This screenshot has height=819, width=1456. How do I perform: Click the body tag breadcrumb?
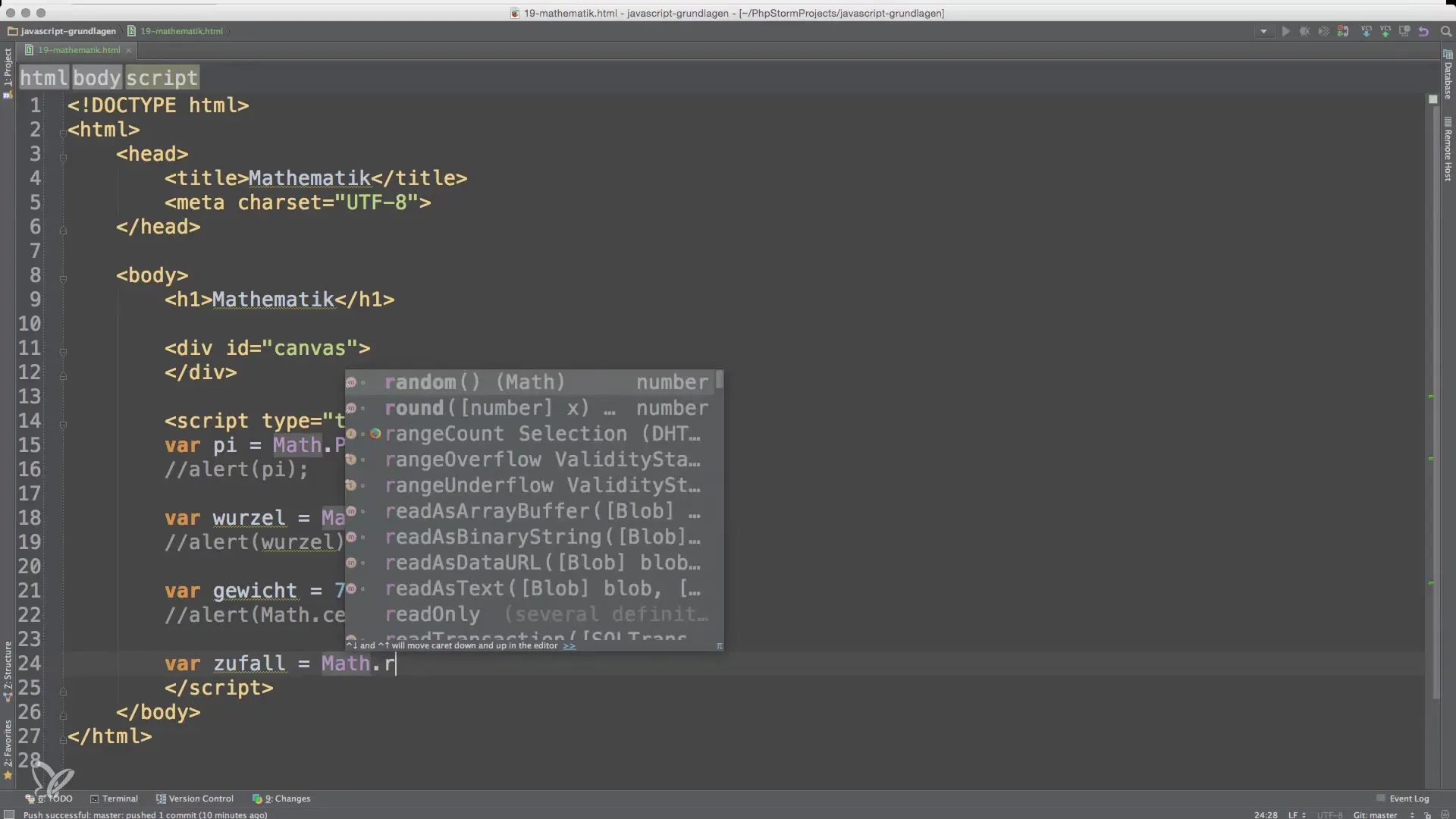(97, 77)
